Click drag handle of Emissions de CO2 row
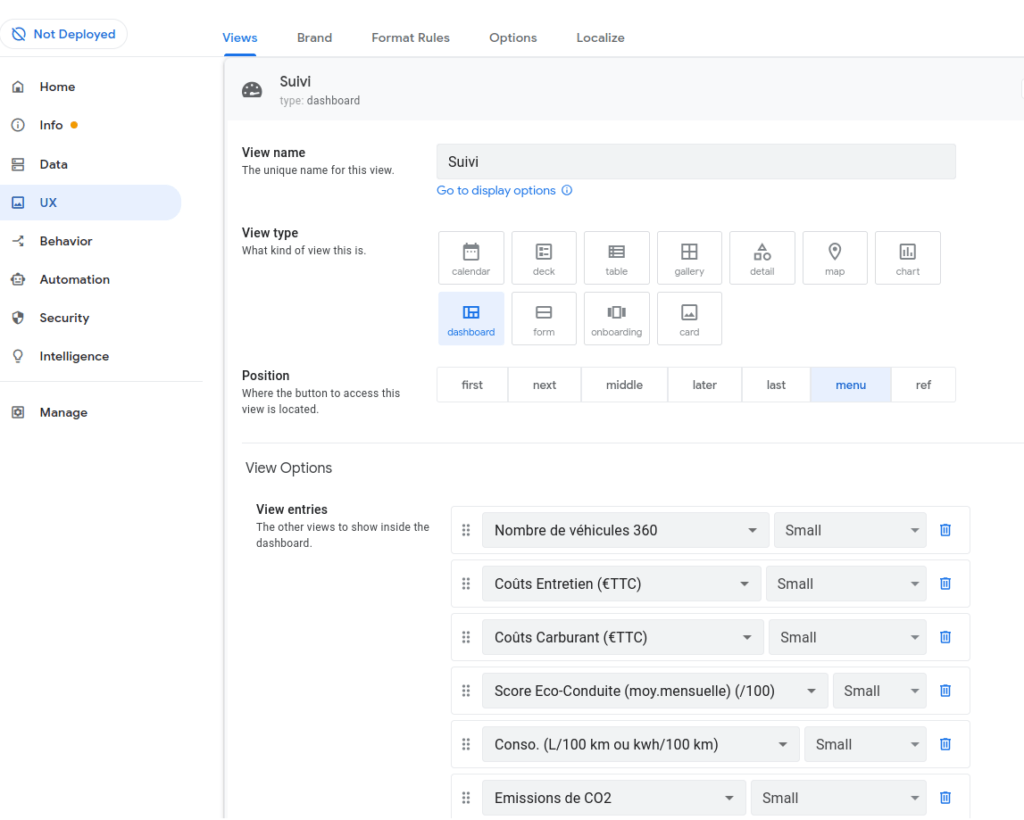The width and height of the screenshot is (1024, 820). (x=466, y=798)
